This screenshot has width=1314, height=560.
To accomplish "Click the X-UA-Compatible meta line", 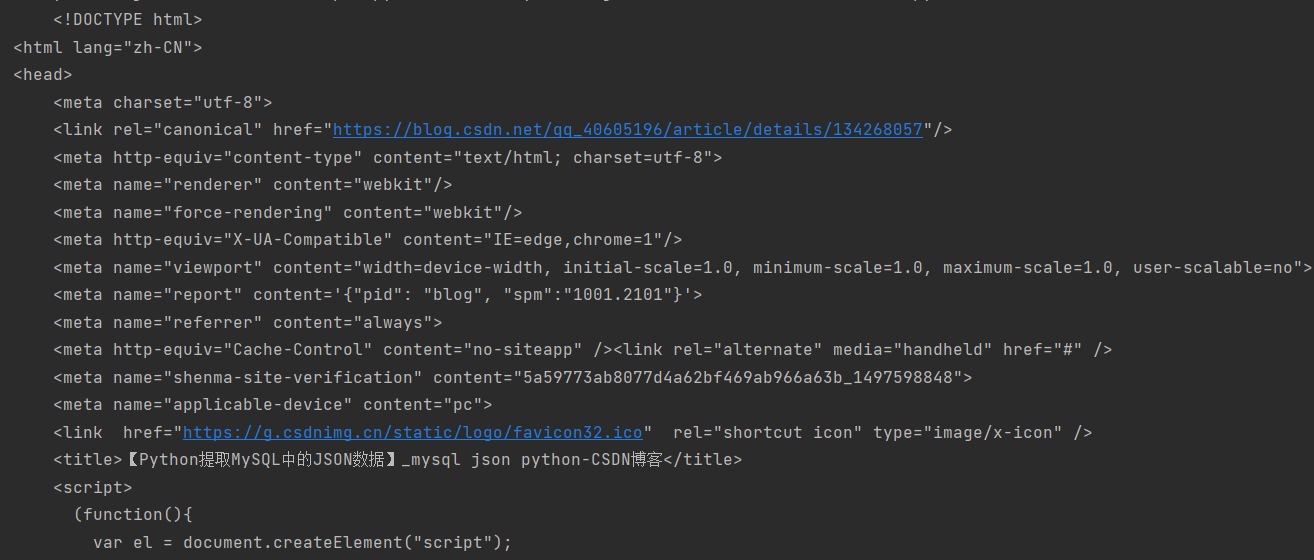I will tap(367, 240).
